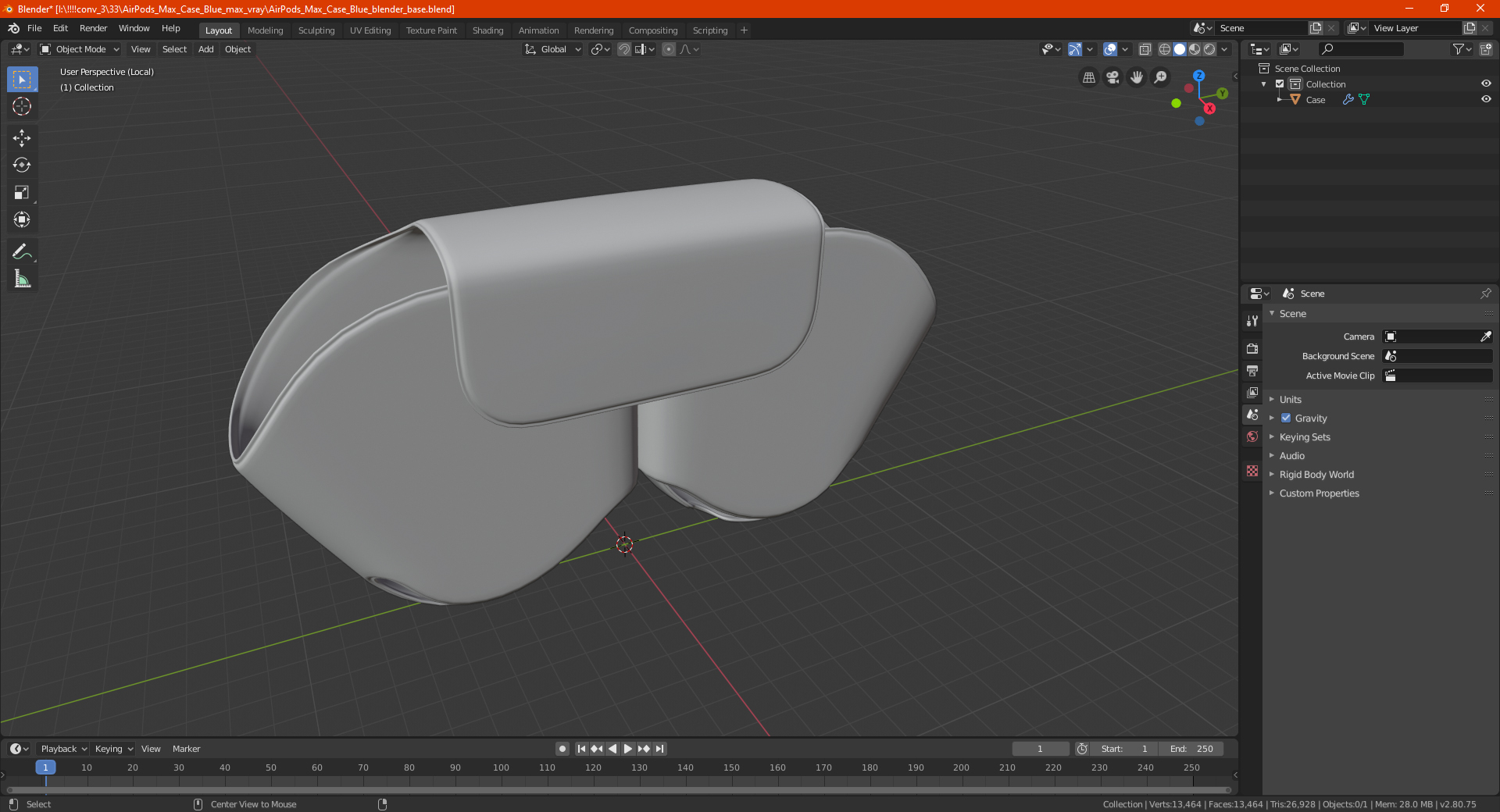Jump to the end frame
The width and height of the screenshot is (1500, 812).
[659, 749]
